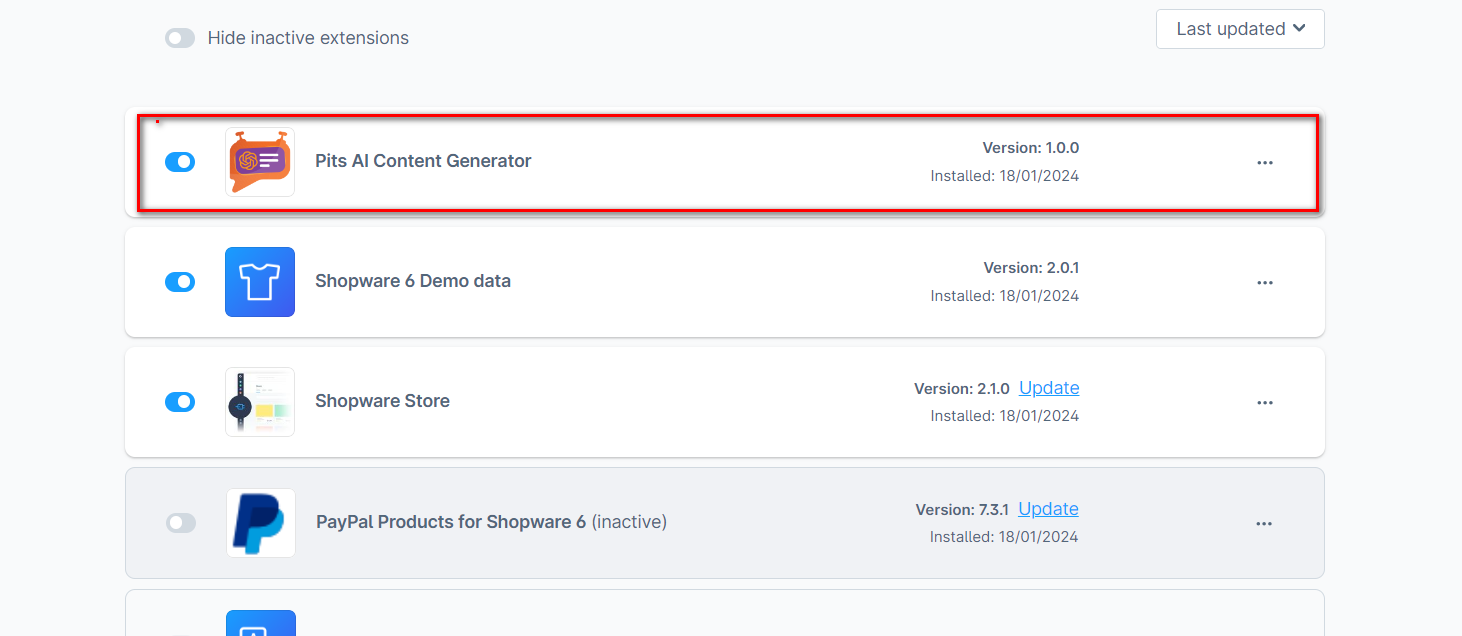Screen dimensions: 1462x636
Task: Select the Pits AI Content Generator name
Action: pyautogui.click(x=423, y=161)
